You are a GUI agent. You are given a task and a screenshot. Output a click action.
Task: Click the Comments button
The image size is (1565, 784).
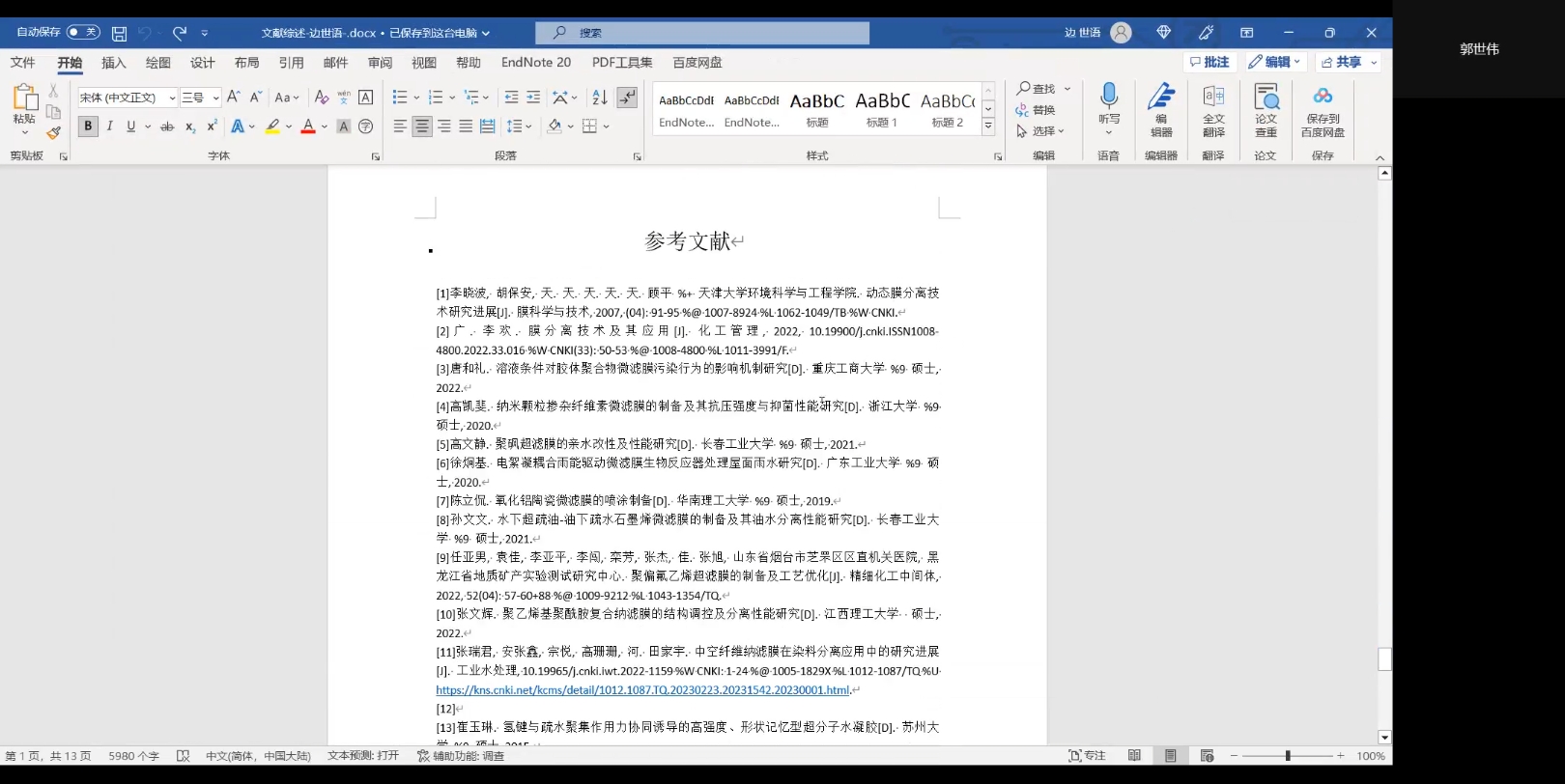pyautogui.click(x=1209, y=62)
